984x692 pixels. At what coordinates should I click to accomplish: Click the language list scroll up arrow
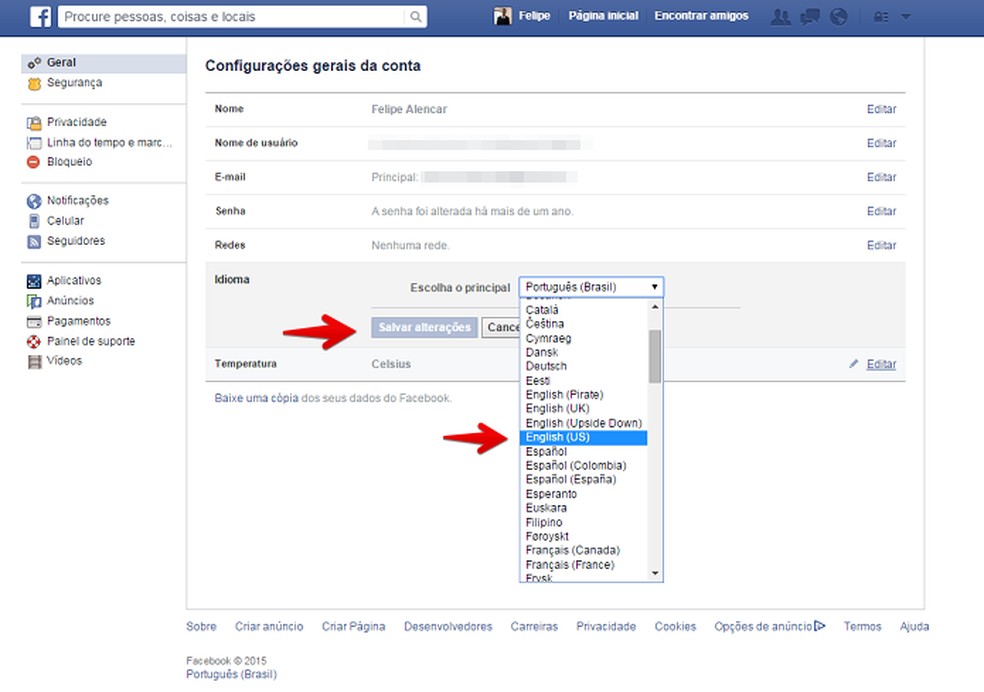(x=655, y=307)
